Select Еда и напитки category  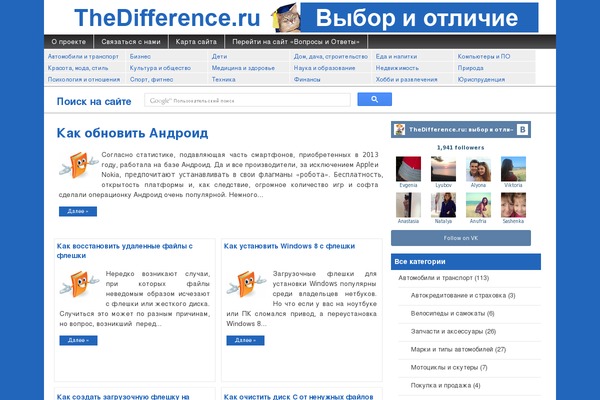point(396,56)
